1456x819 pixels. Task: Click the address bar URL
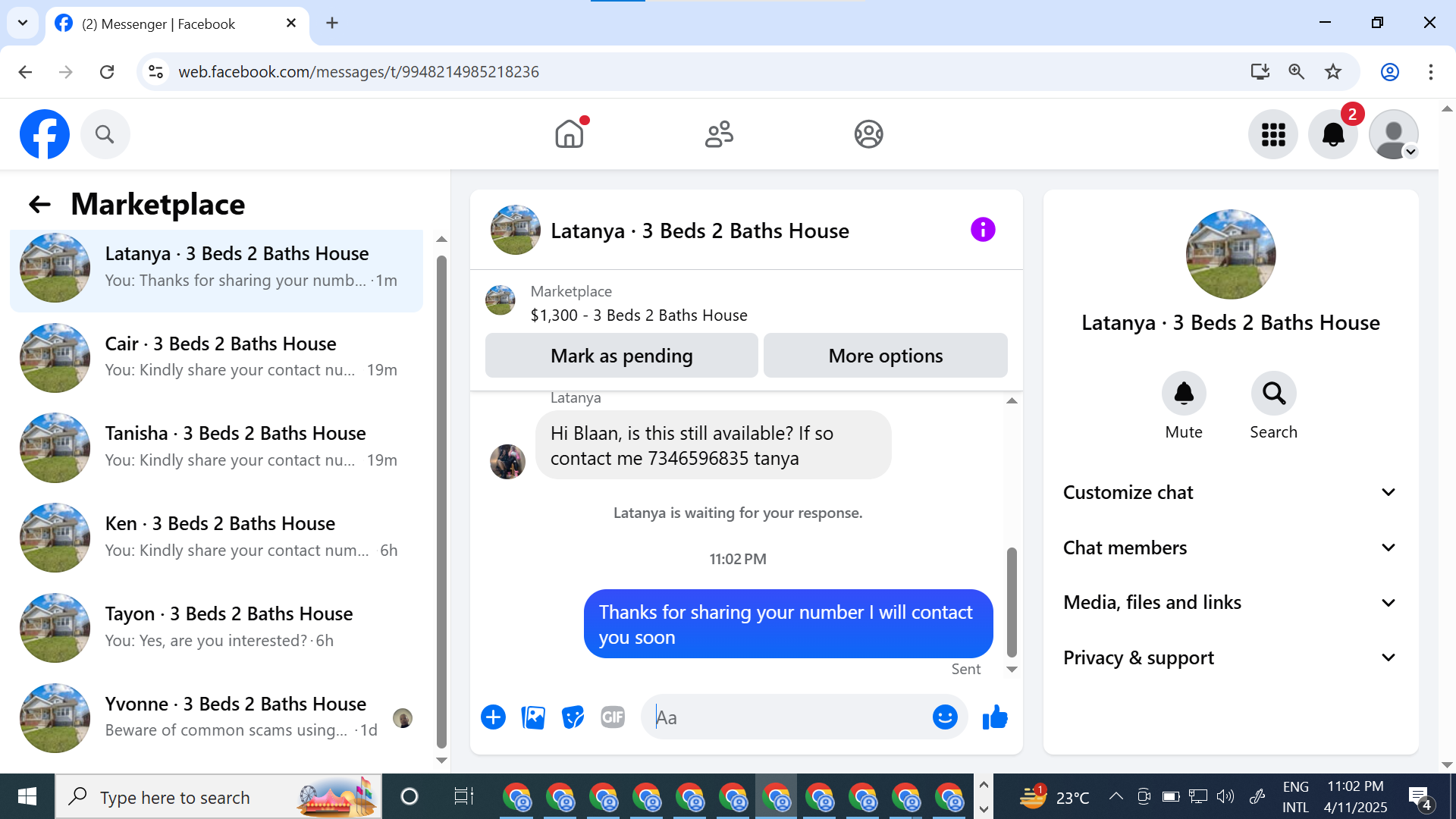coord(358,71)
